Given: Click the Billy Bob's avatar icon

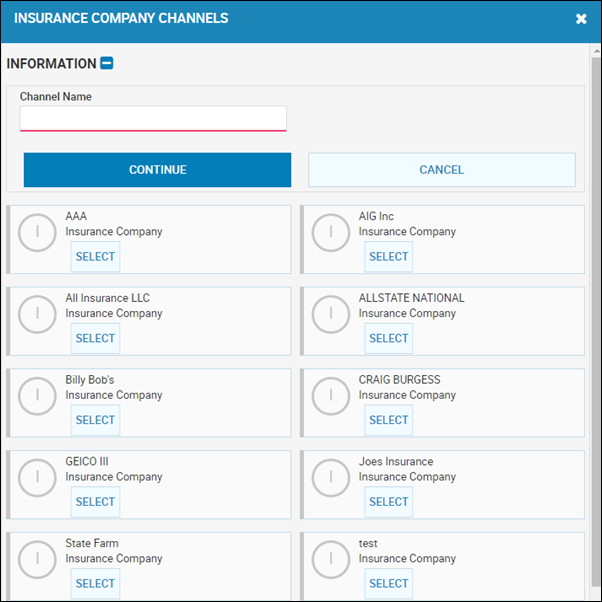Looking at the screenshot, I should [37, 396].
